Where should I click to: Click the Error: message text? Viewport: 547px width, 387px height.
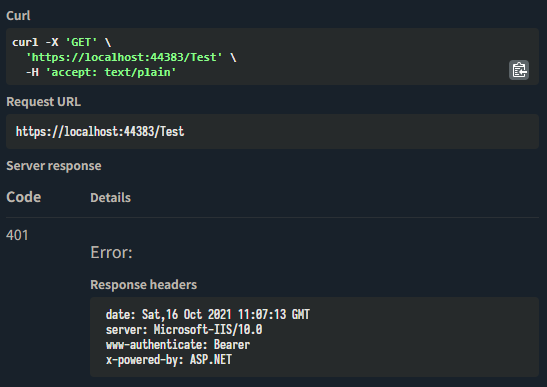pyautogui.click(x=111, y=252)
